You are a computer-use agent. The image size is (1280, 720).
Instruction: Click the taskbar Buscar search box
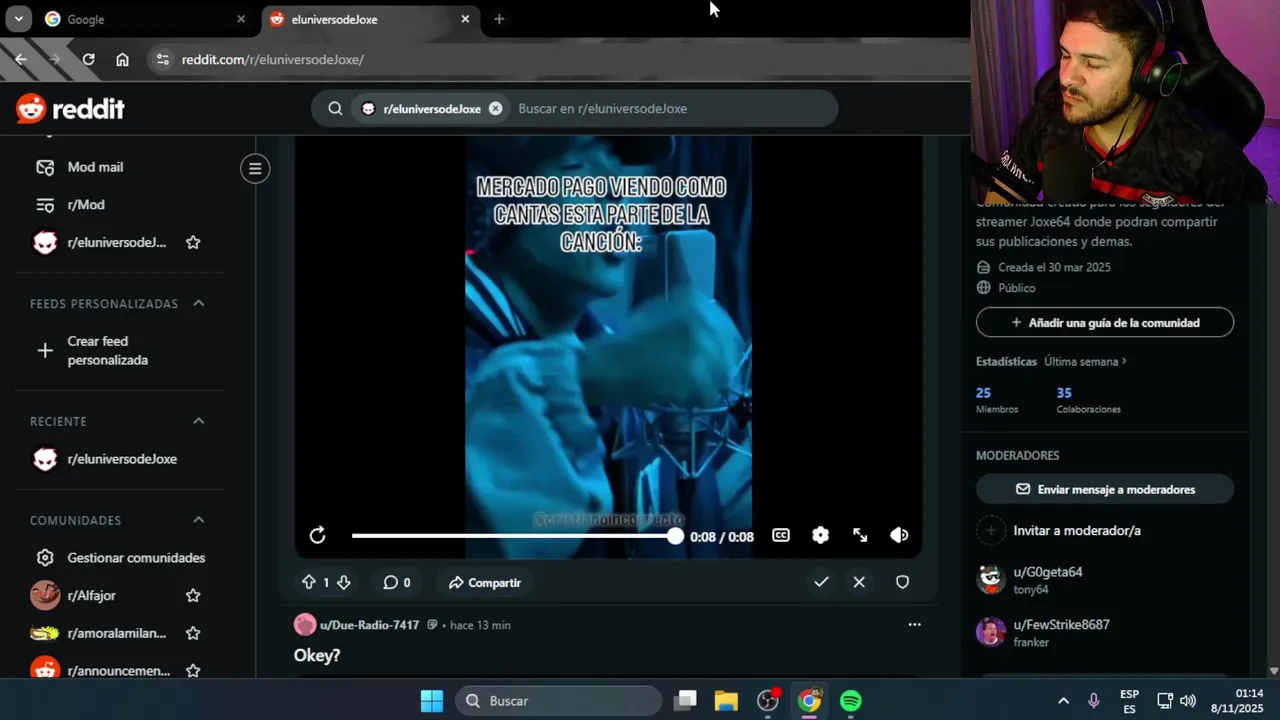tap(559, 701)
